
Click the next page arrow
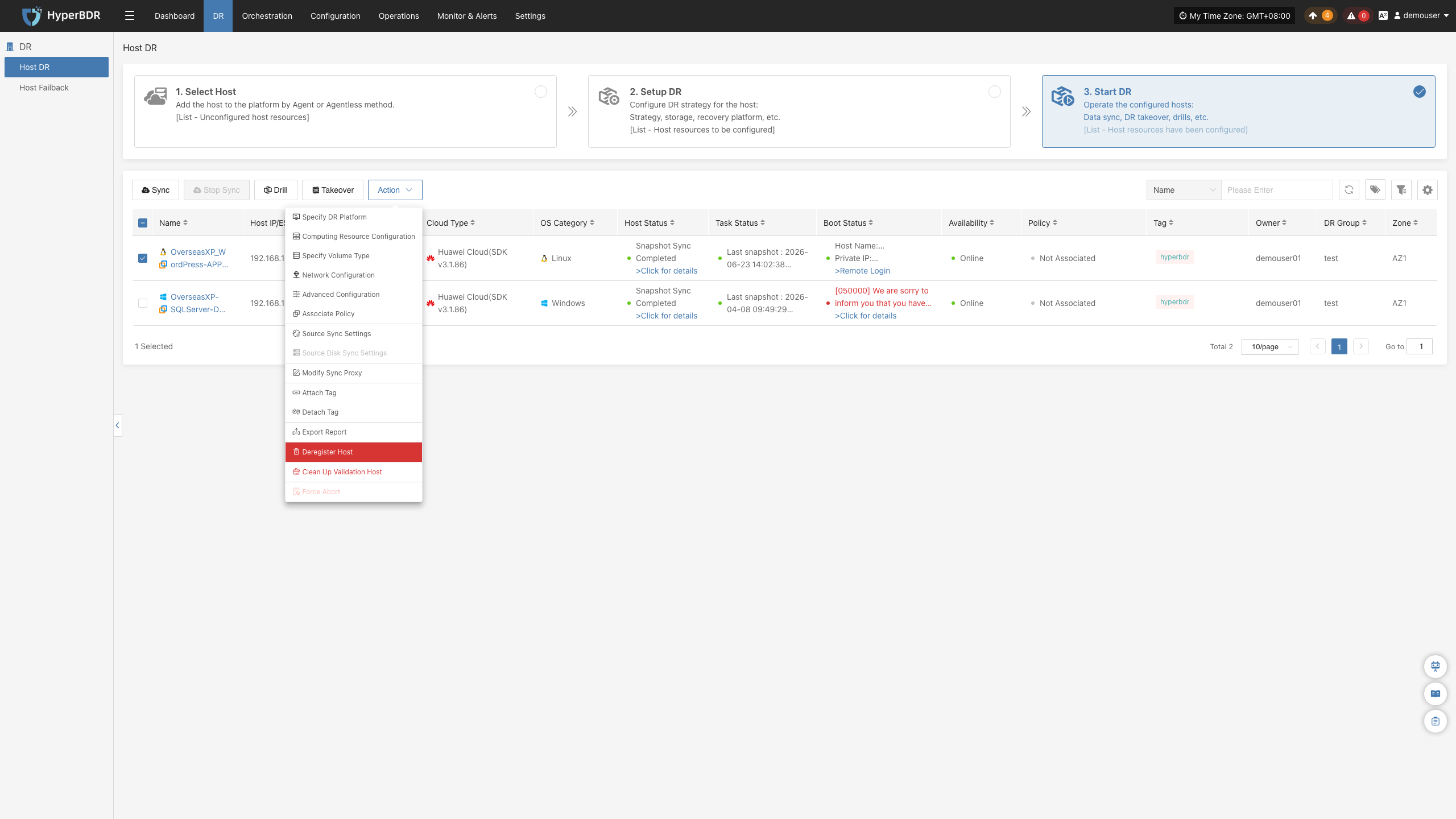coord(1361,346)
